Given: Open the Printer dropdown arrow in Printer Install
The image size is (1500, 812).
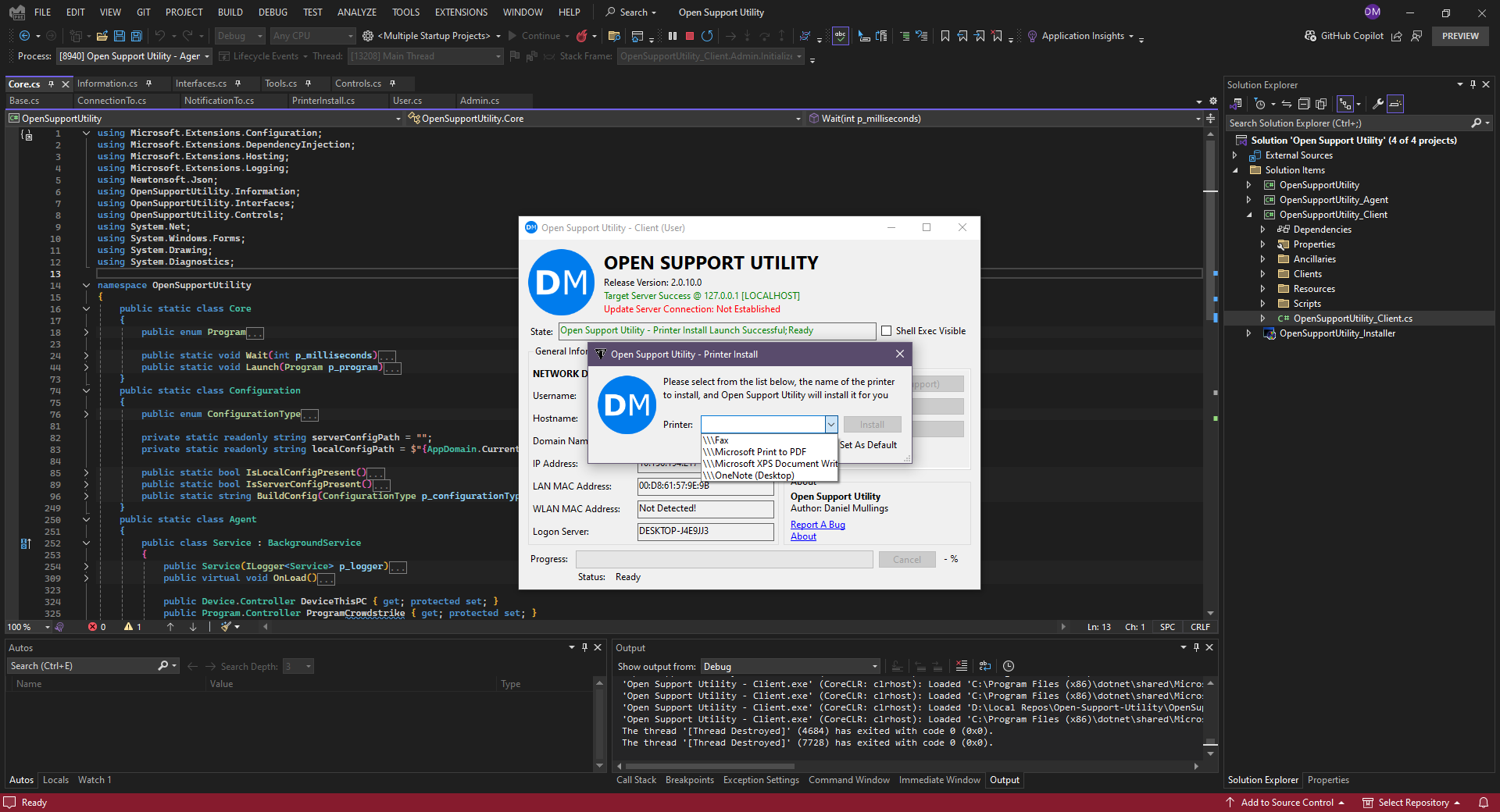Looking at the screenshot, I should pyautogui.click(x=831, y=425).
